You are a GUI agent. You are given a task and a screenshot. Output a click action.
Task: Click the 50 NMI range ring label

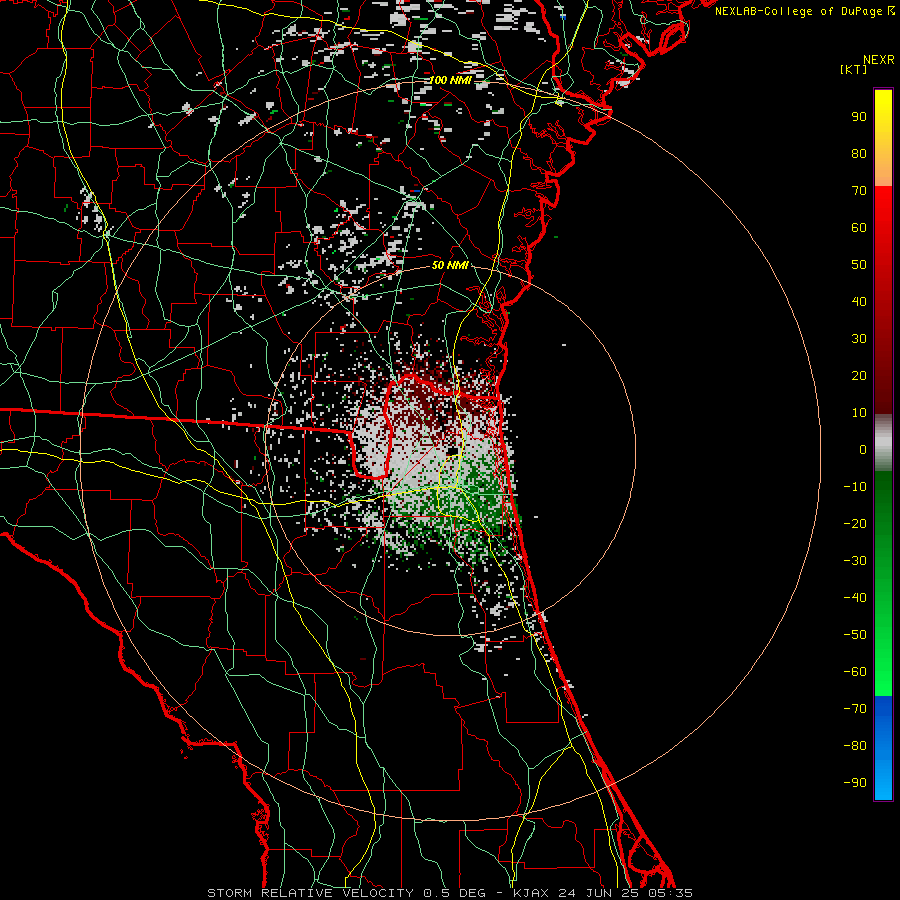(451, 265)
